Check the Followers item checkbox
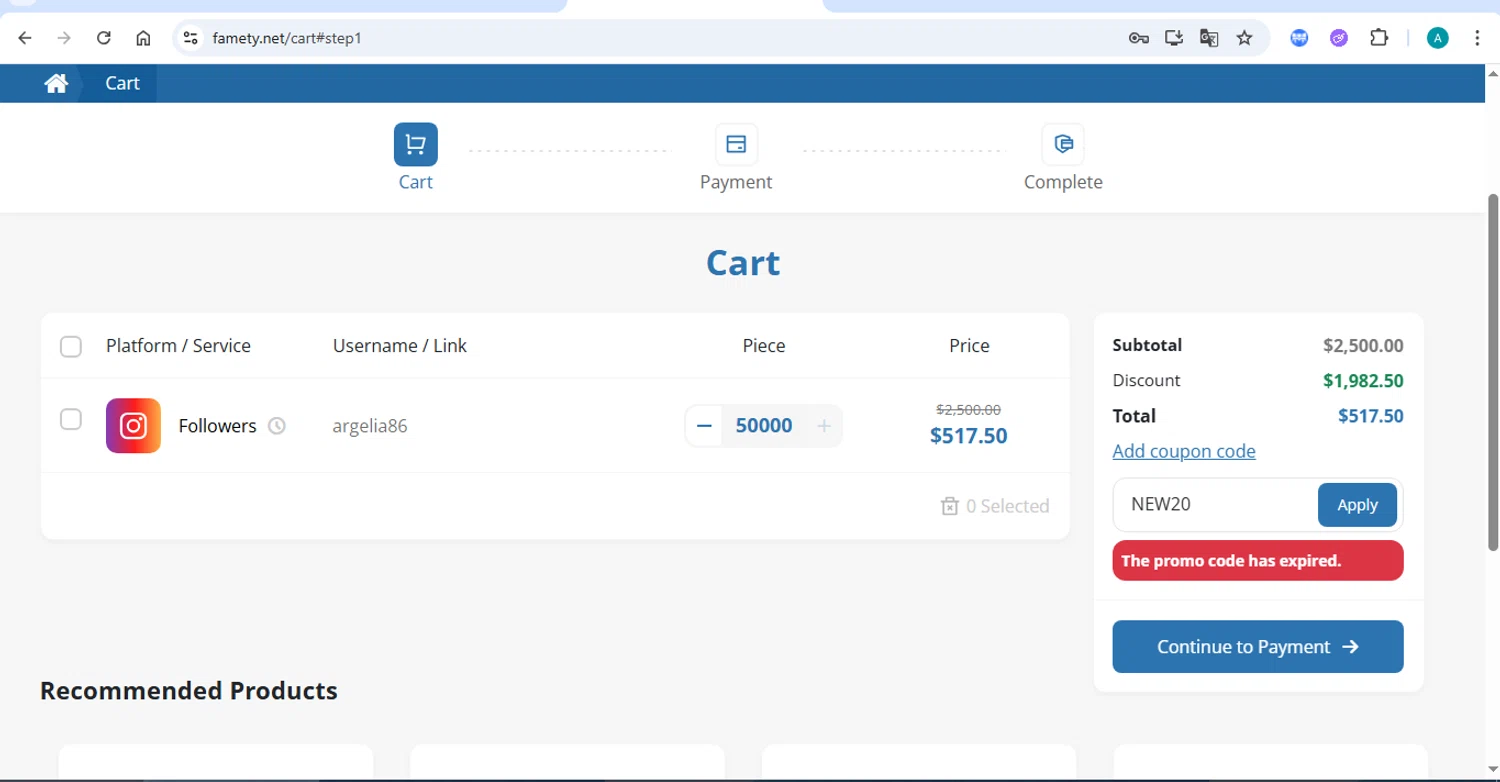Screen dimensions: 1500x782 pyautogui.click(x=71, y=419)
